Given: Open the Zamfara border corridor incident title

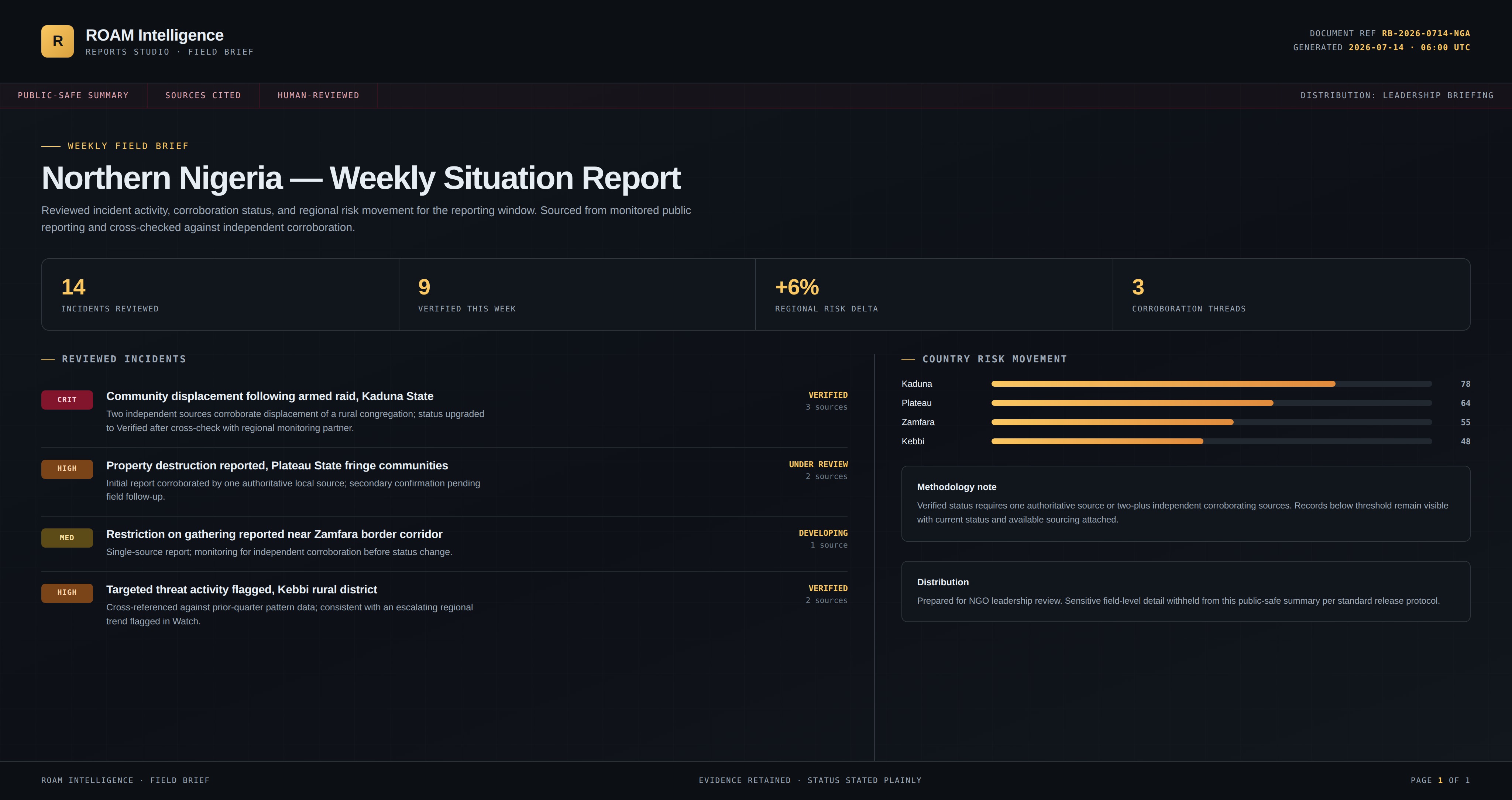Looking at the screenshot, I should tap(274, 534).
